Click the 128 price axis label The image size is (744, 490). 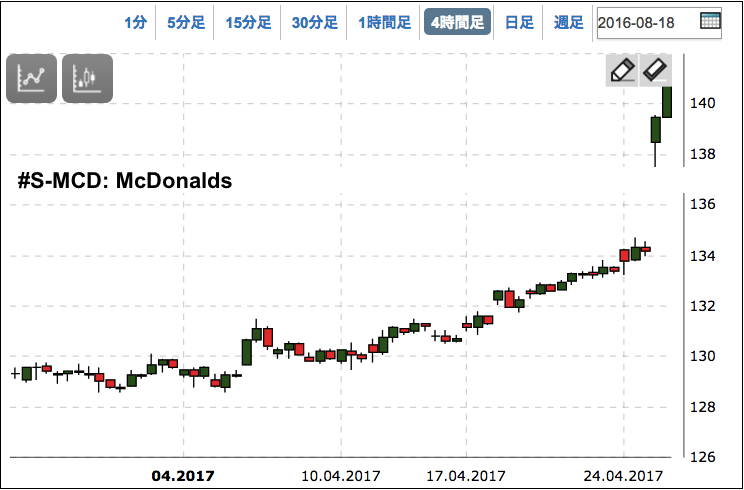[x=702, y=407]
